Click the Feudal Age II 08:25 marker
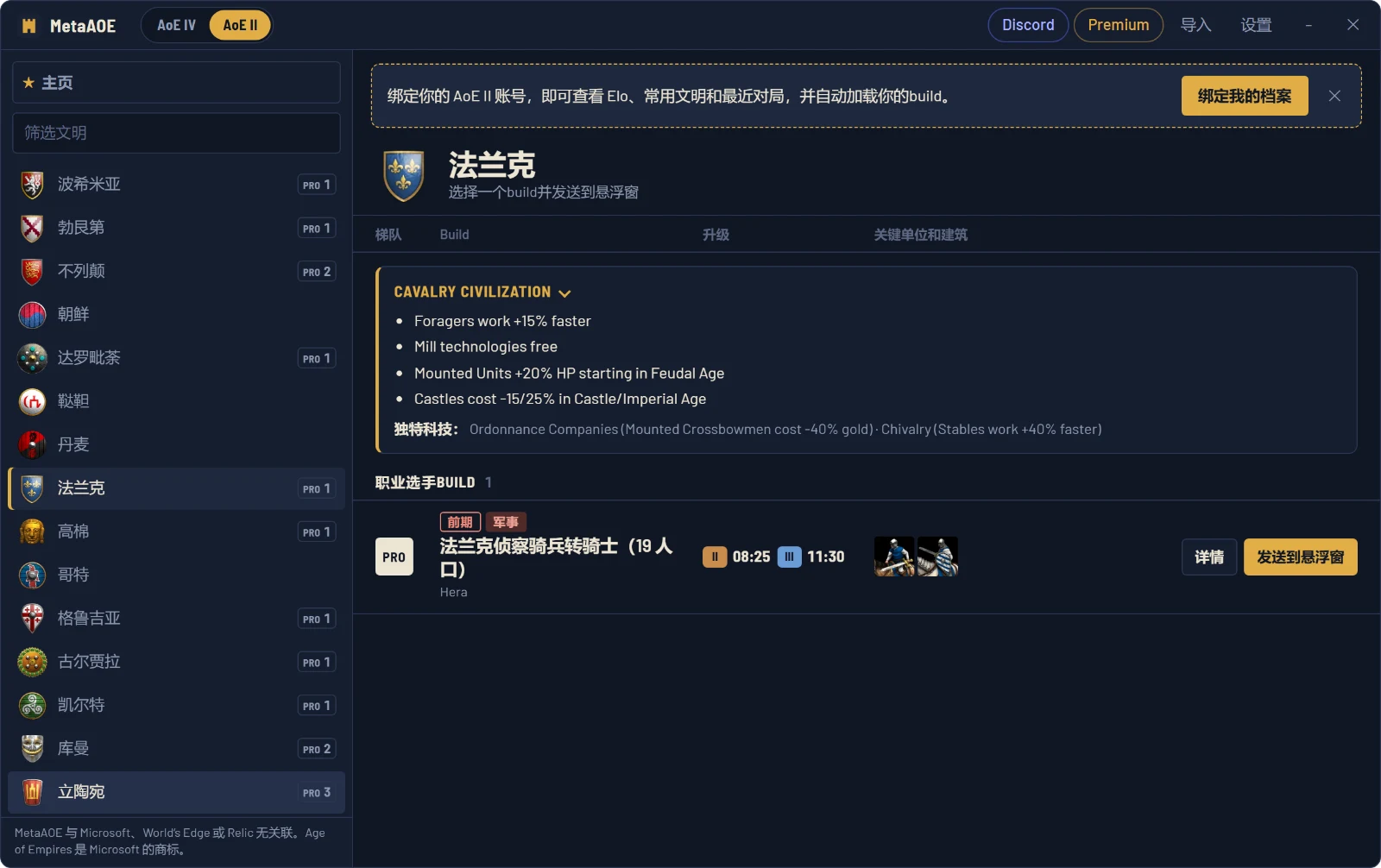1381x868 pixels. click(736, 557)
